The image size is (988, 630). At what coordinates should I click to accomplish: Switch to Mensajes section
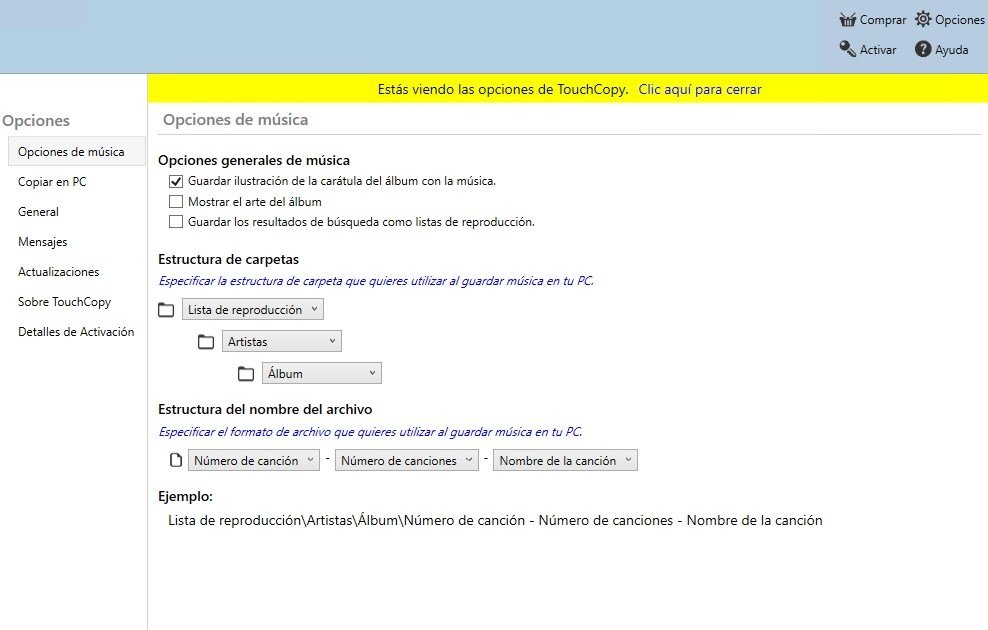click(x=43, y=242)
